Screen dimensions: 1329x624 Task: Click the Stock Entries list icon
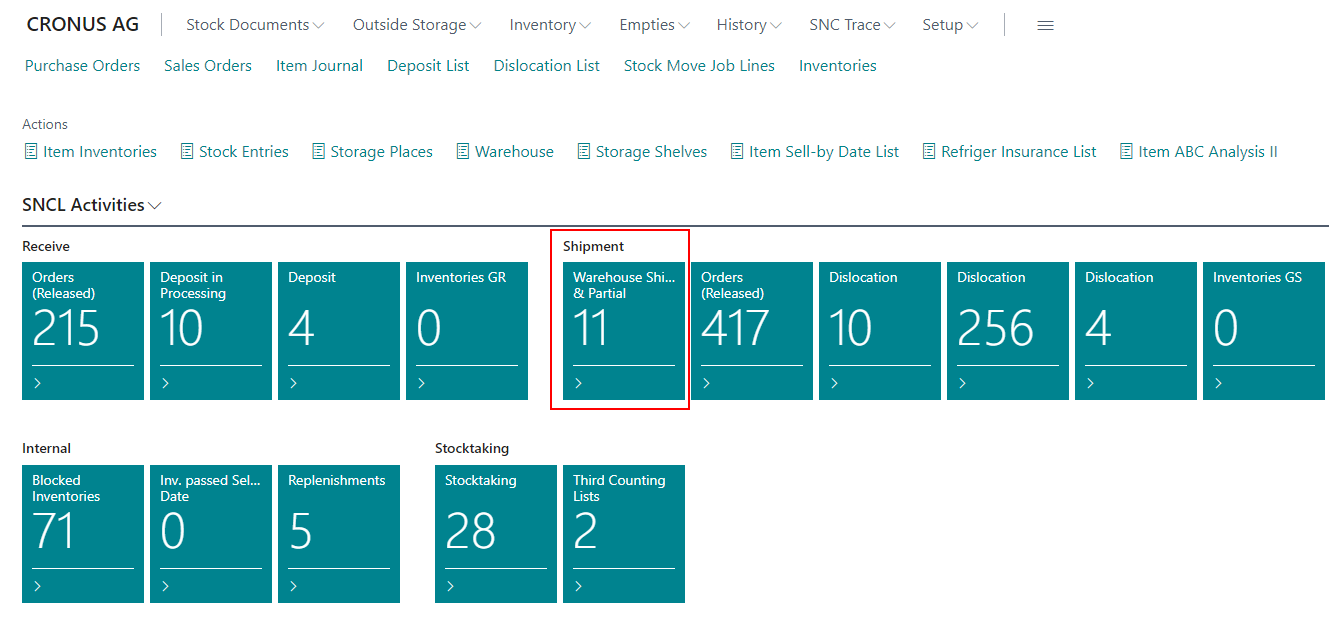tap(186, 152)
